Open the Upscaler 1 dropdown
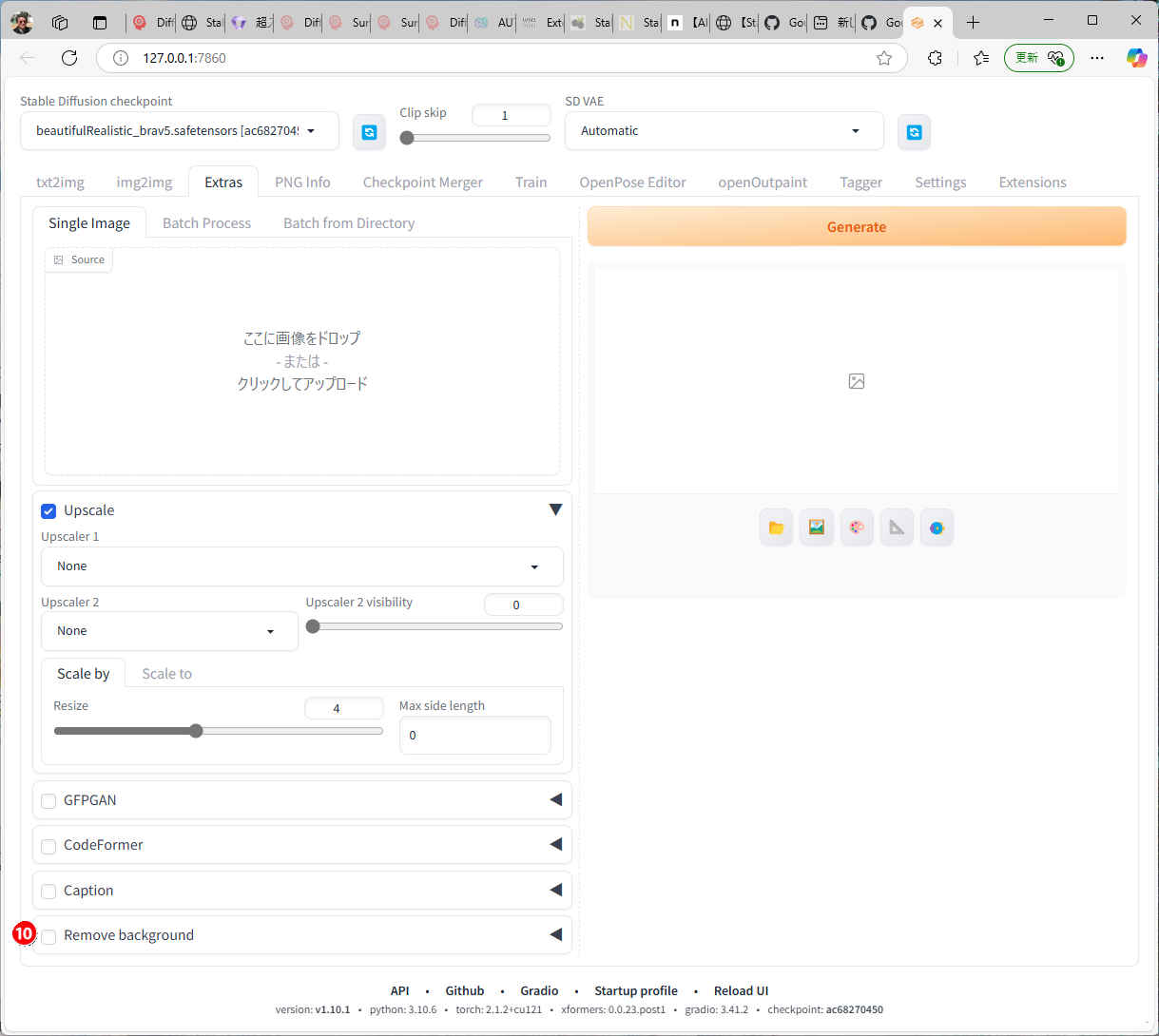The height and width of the screenshot is (1036, 1159). click(x=301, y=566)
